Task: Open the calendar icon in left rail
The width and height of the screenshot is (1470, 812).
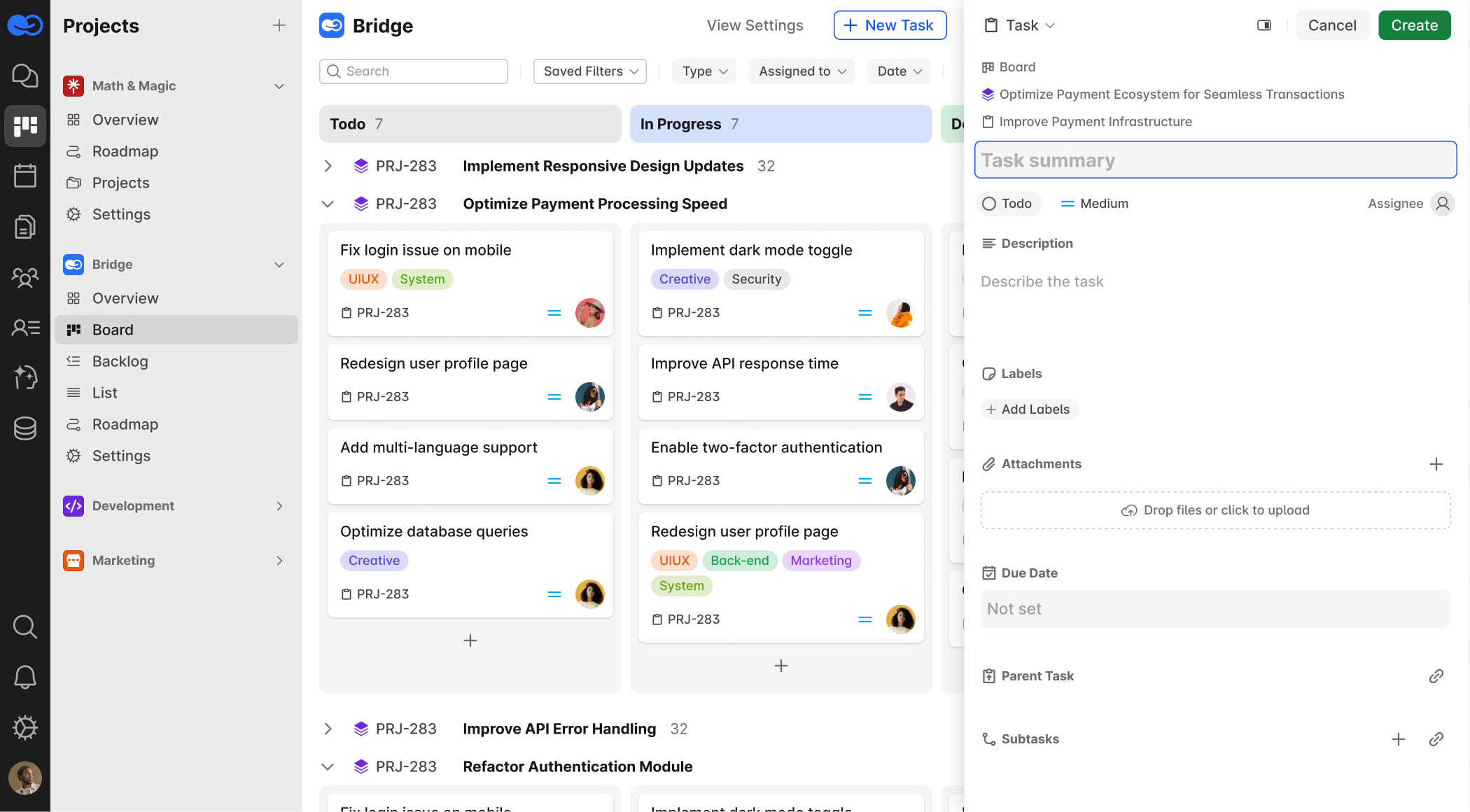Action: click(25, 176)
